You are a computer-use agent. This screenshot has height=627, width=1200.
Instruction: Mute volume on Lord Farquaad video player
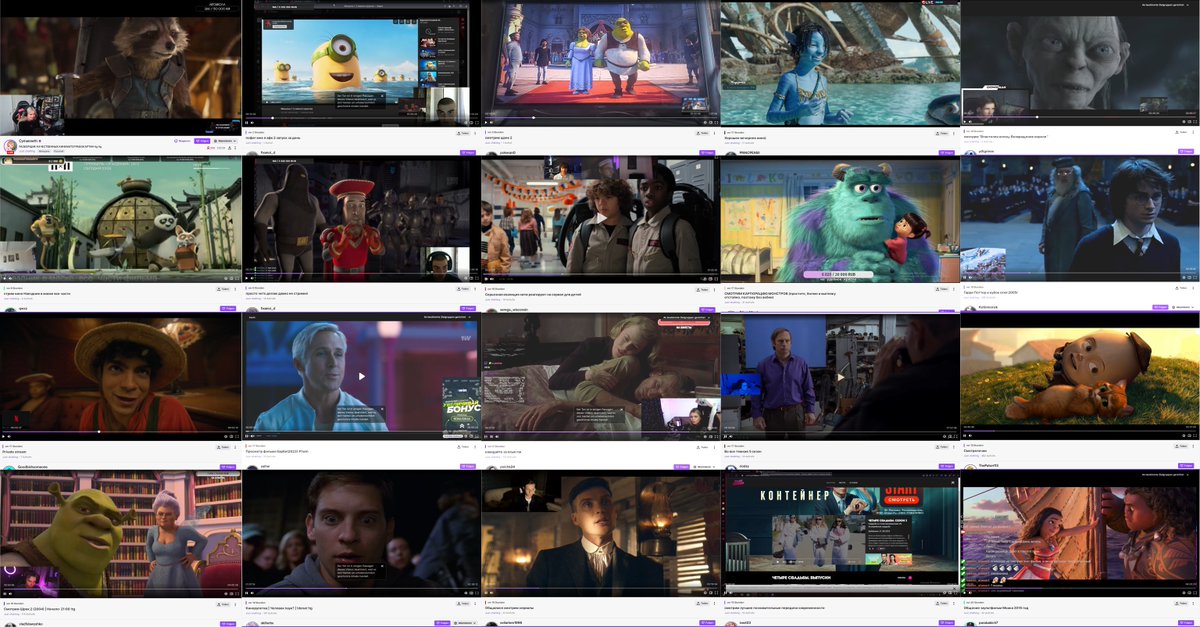(252, 278)
